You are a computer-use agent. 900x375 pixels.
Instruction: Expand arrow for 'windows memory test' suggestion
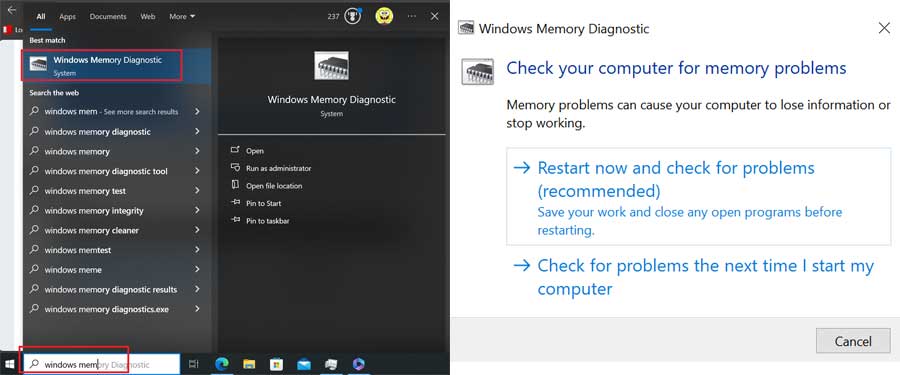point(197,190)
